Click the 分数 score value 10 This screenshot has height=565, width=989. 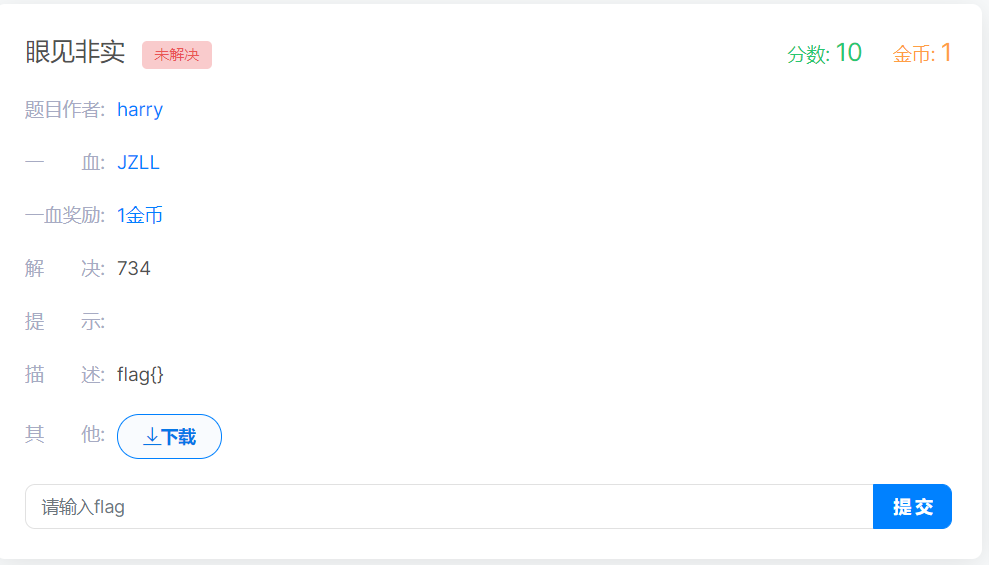point(848,53)
